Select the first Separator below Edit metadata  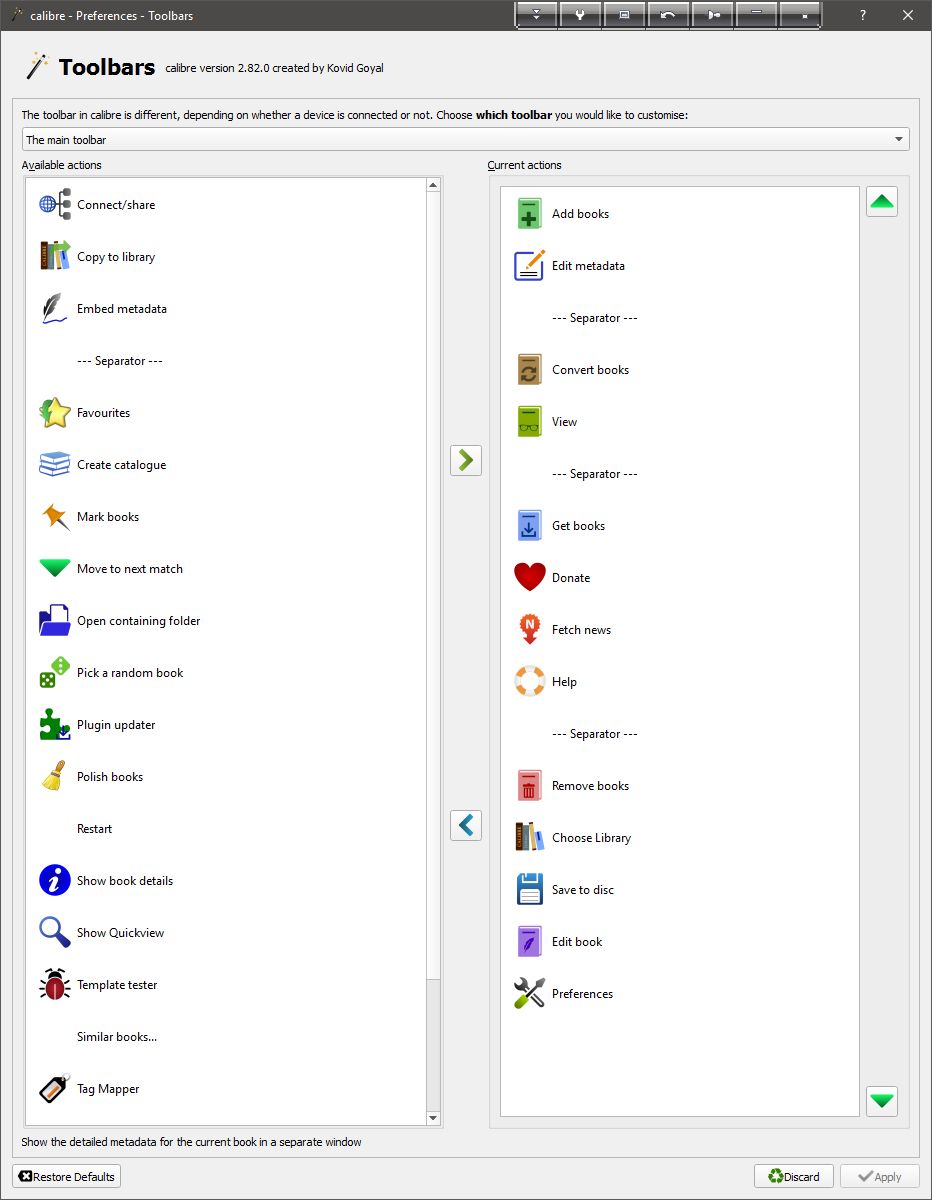click(x=595, y=318)
